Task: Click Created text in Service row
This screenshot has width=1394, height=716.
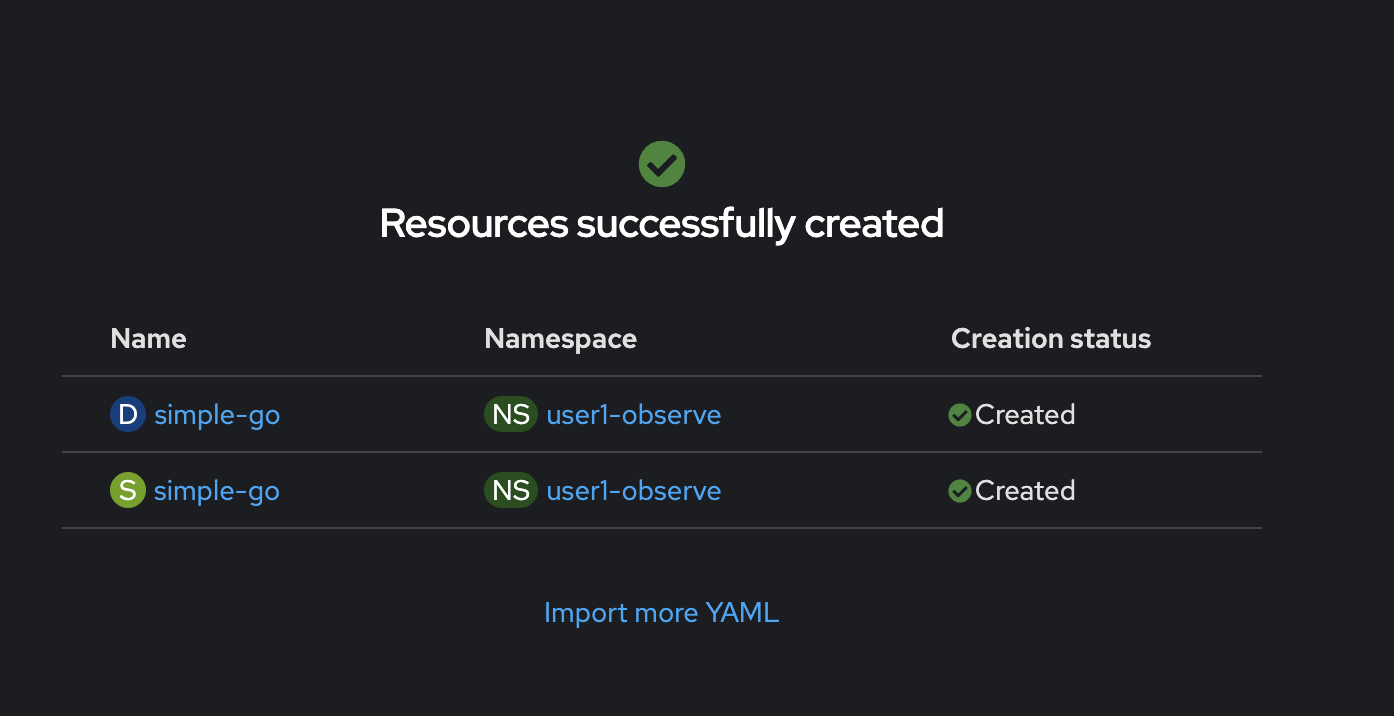Action: click(x=1025, y=491)
